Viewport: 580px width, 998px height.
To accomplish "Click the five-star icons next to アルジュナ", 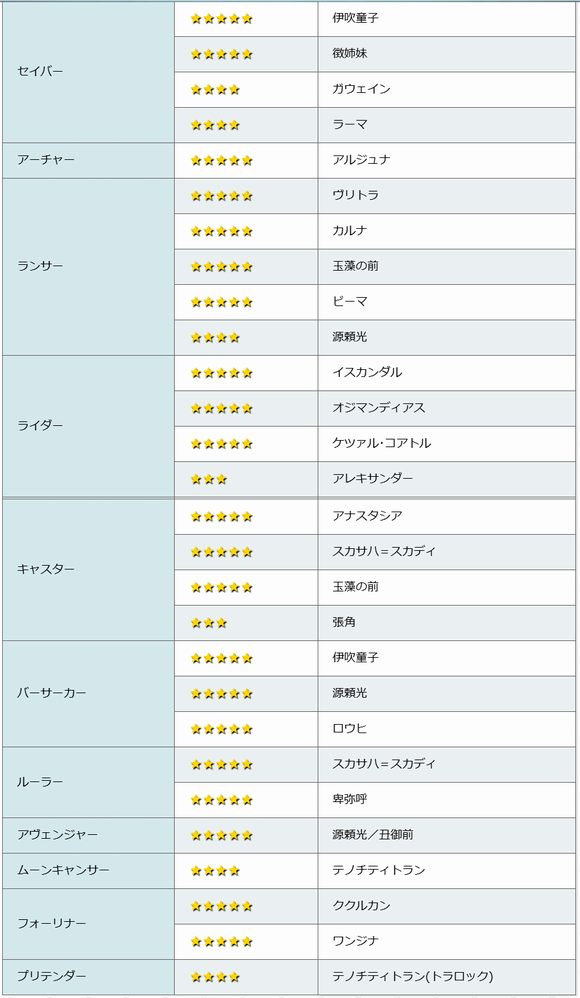I will coord(222,160).
